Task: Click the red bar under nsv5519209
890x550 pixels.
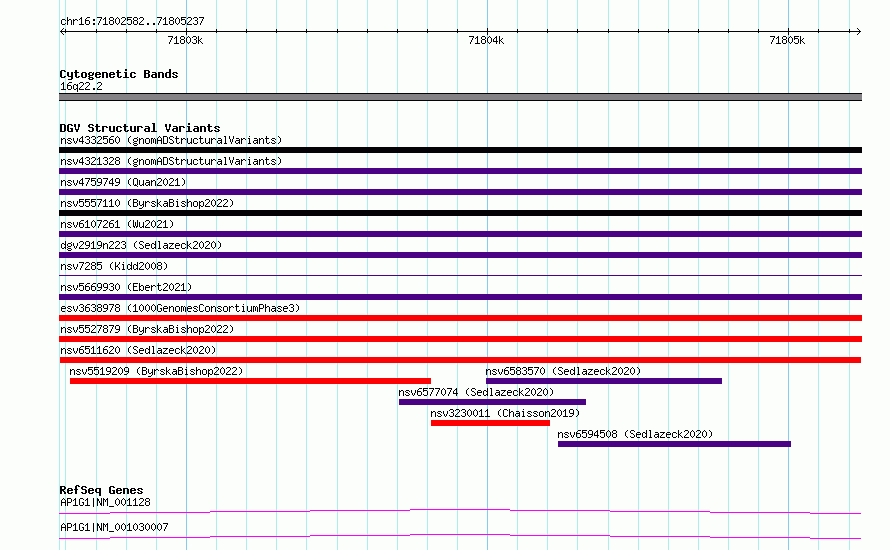Action: click(x=250, y=381)
